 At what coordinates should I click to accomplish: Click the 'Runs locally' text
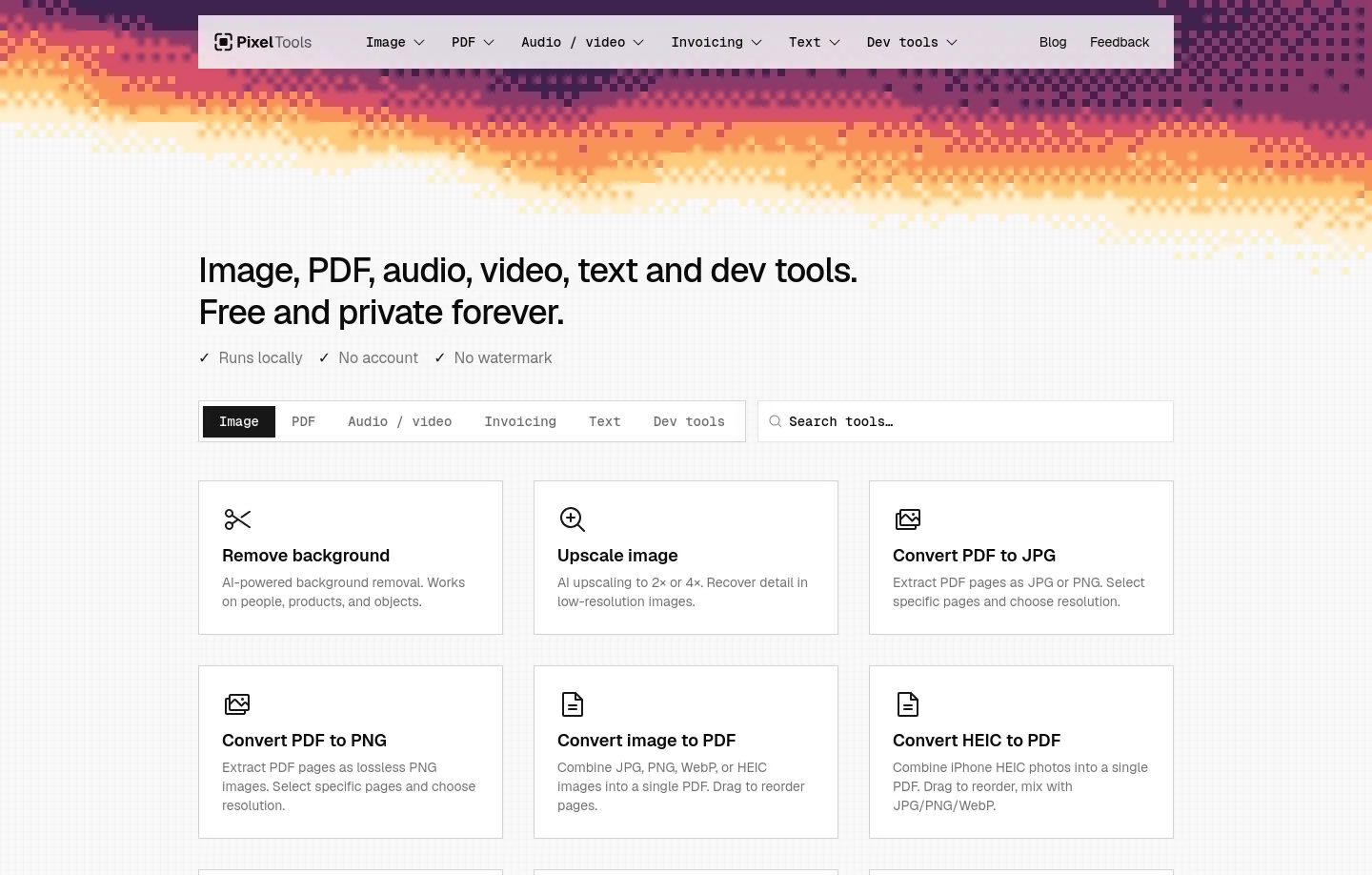point(260,357)
